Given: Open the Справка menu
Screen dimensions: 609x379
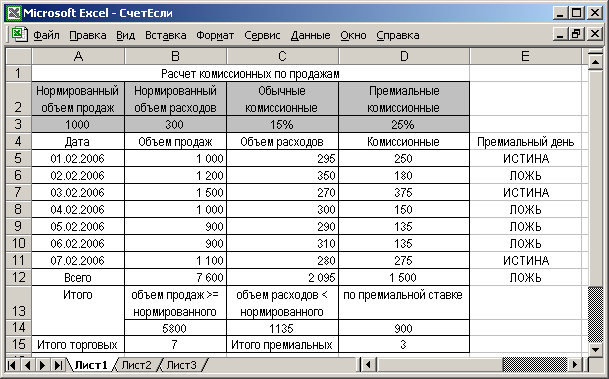Looking at the screenshot, I should [398, 35].
